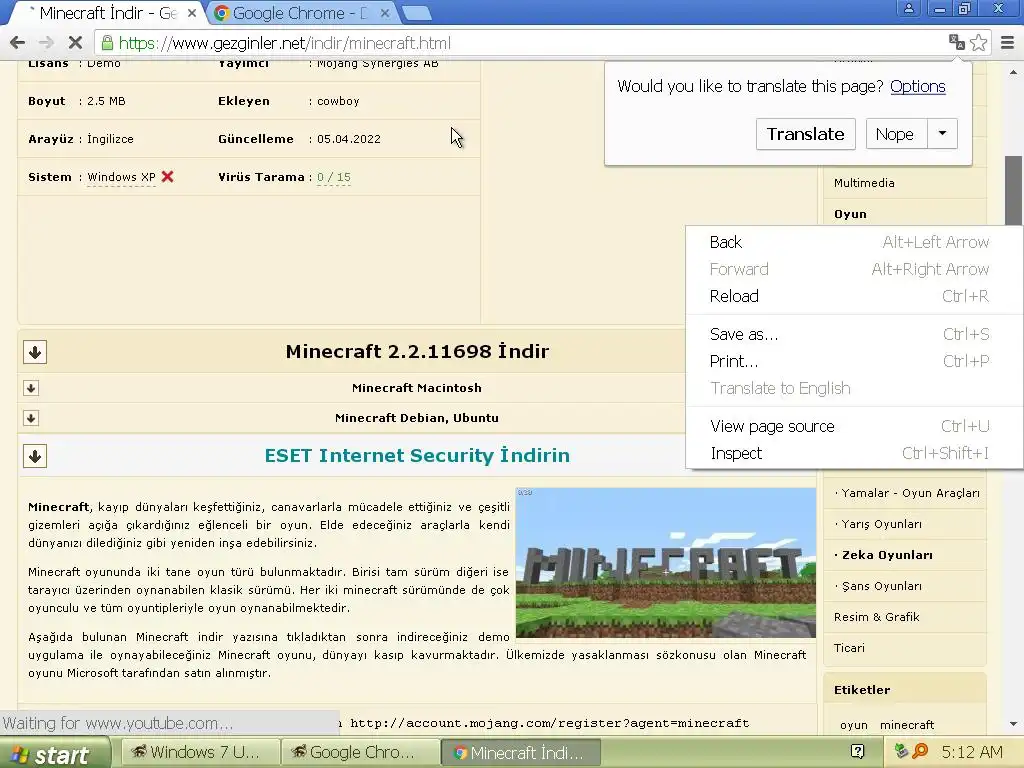Click Nope button in translate popup
The width and height of the screenshot is (1024, 768).
tap(896, 134)
